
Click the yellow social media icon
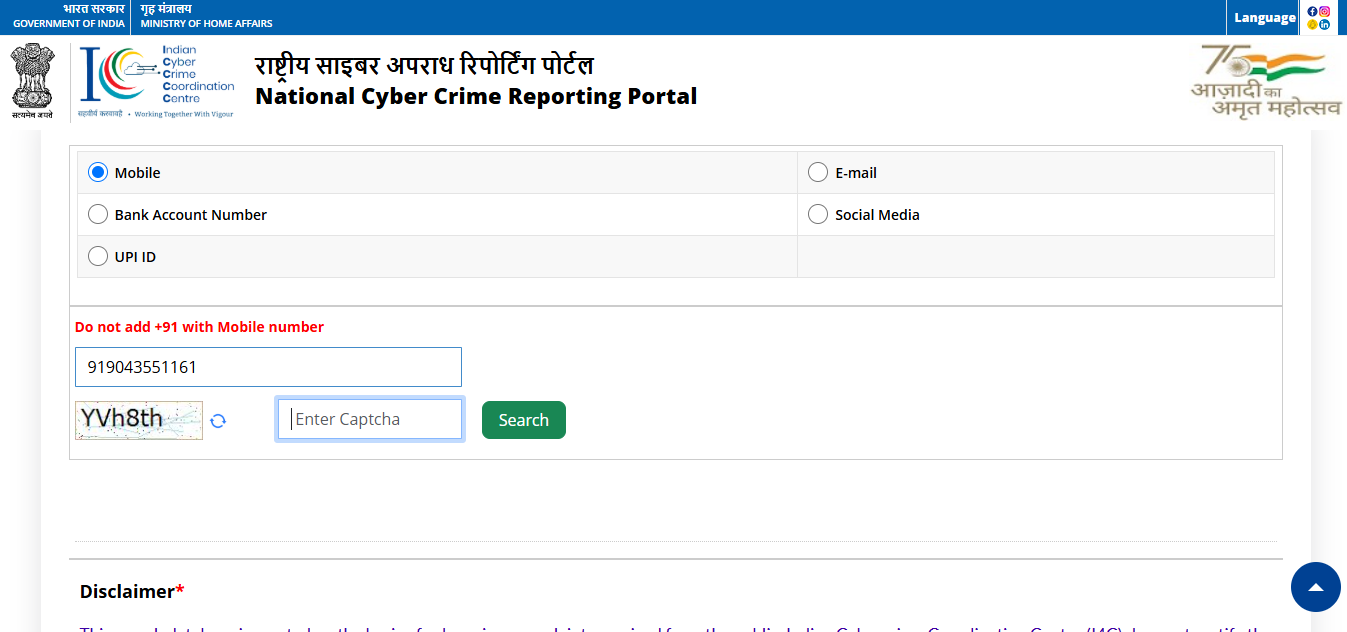tap(1313, 24)
